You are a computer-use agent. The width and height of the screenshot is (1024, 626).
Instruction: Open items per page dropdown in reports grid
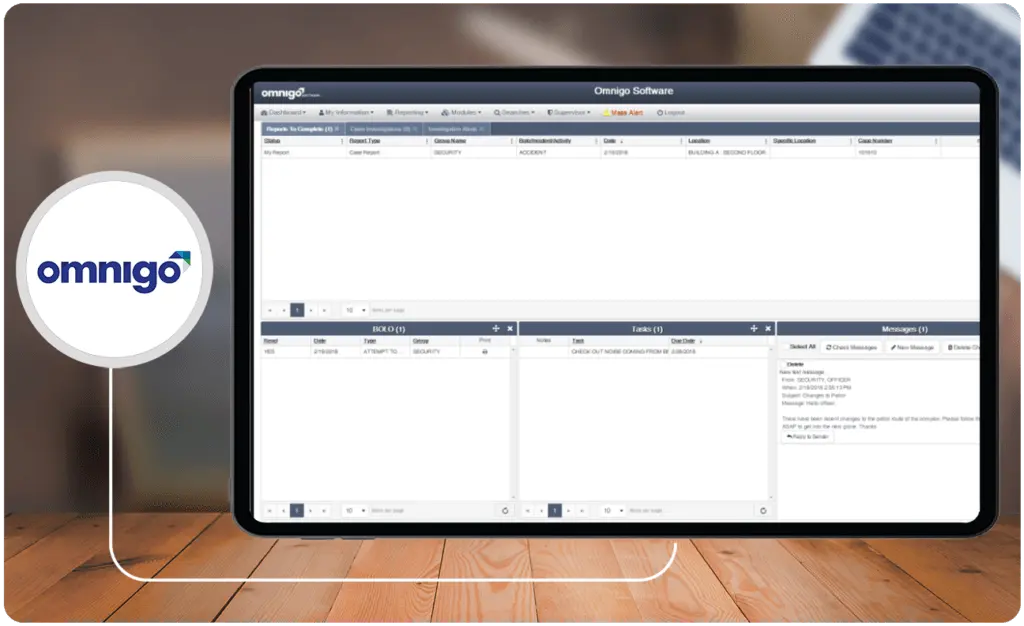355,310
